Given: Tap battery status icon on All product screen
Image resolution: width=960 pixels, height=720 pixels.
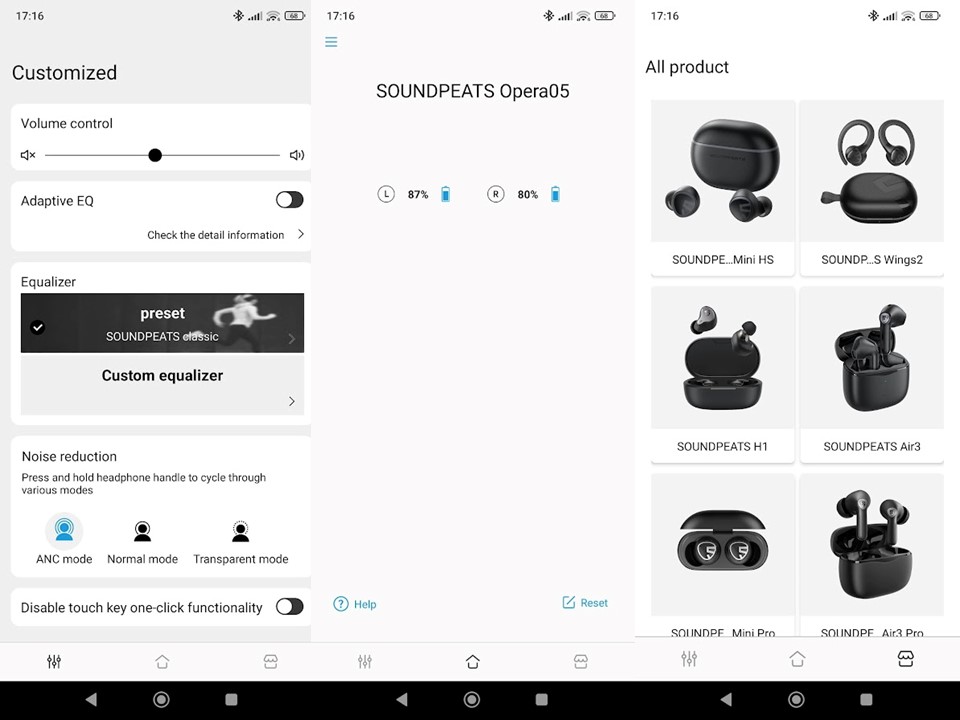Looking at the screenshot, I should point(931,15).
